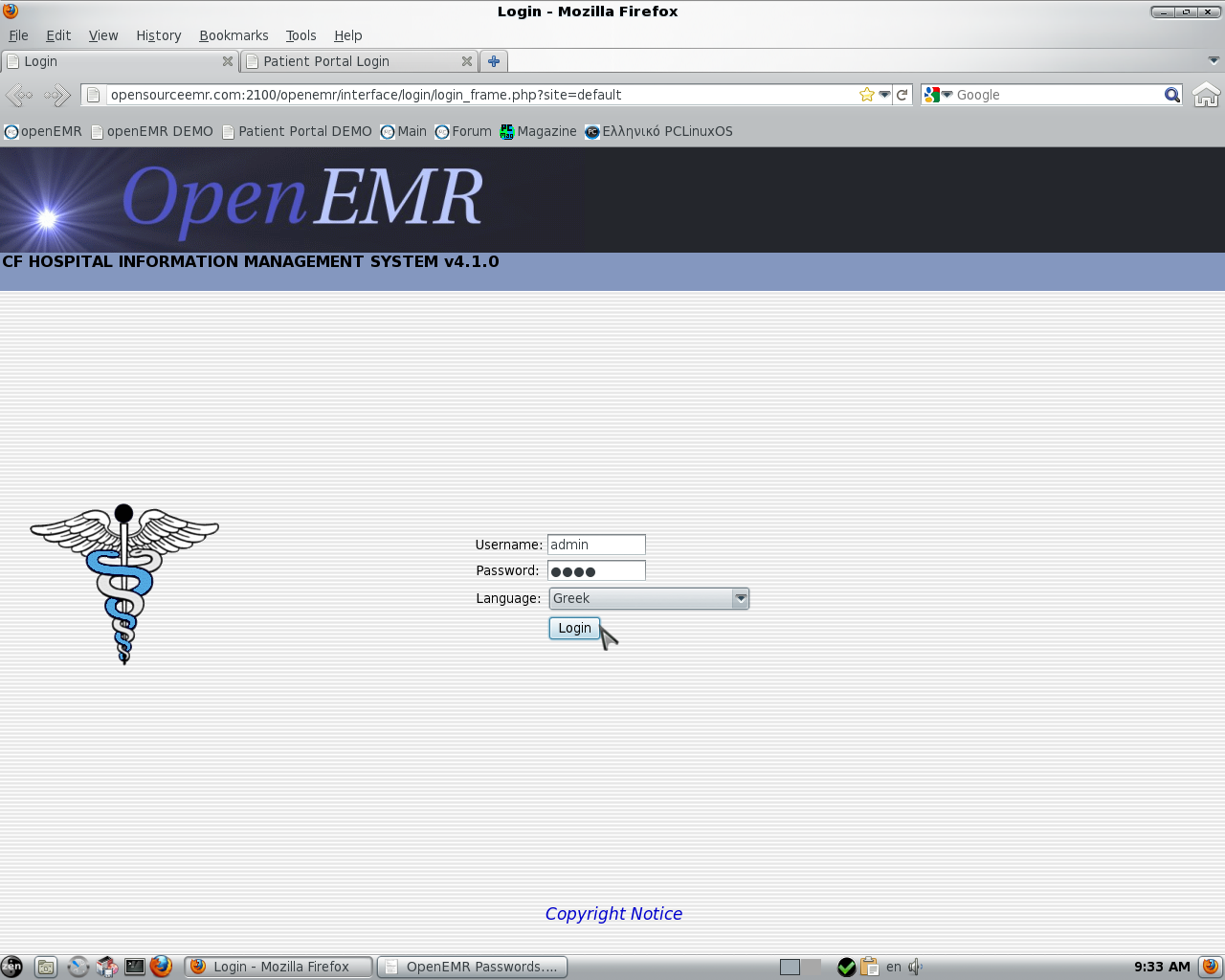Viewport: 1225px width, 980px height.
Task: Switch to the Patient Portal Login tab
Action: pos(359,61)
